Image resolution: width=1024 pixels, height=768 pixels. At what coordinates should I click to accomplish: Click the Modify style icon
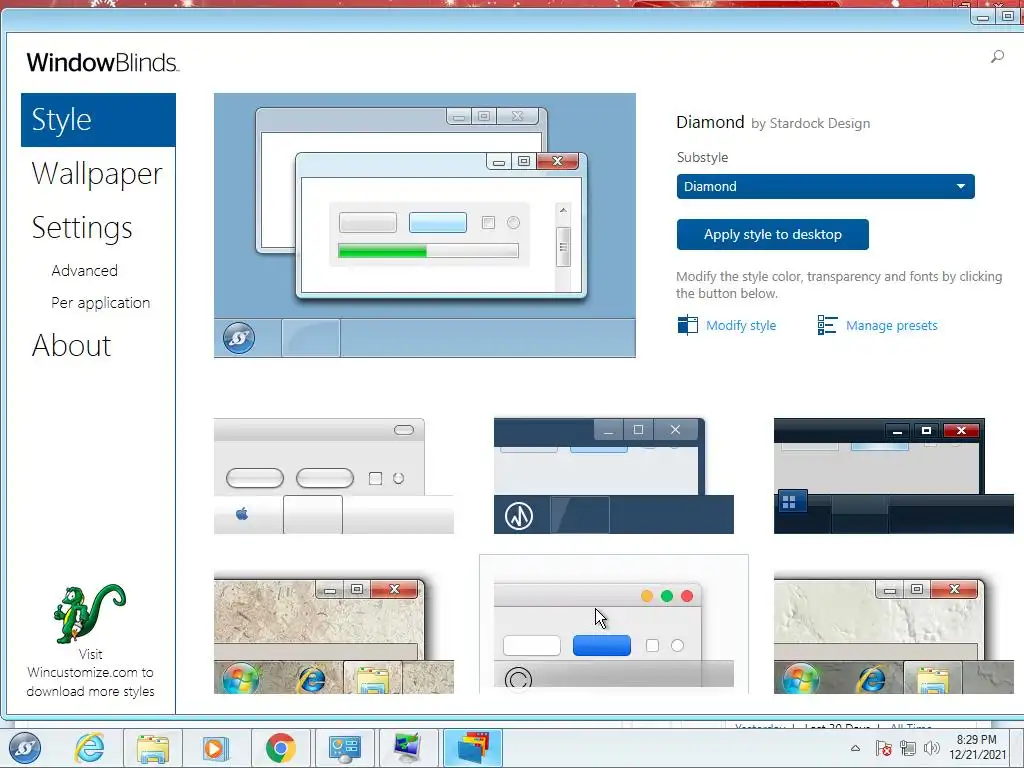click(687, 325)
